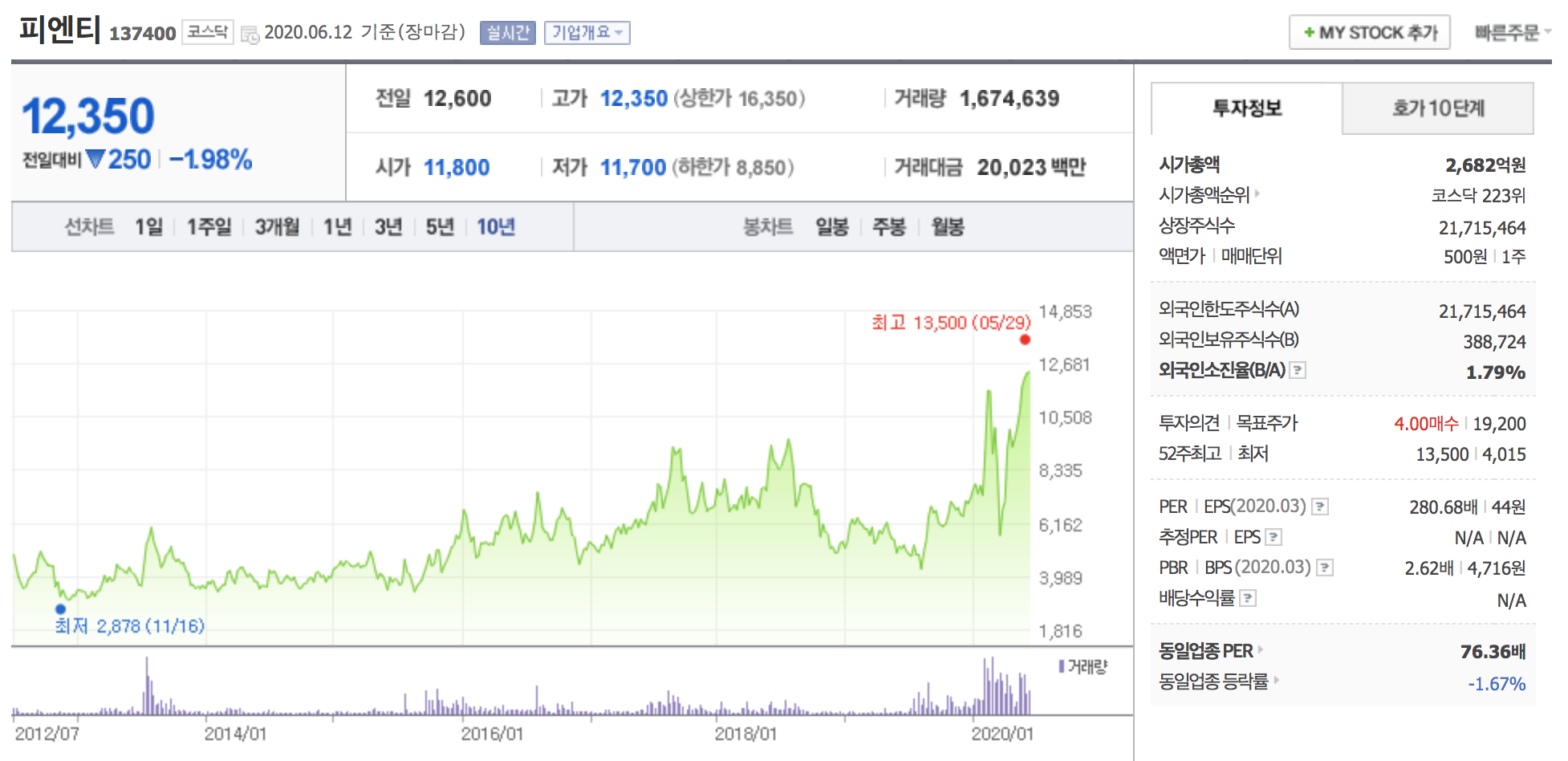Click the 2016/01 date axis label

click(492, 734)
